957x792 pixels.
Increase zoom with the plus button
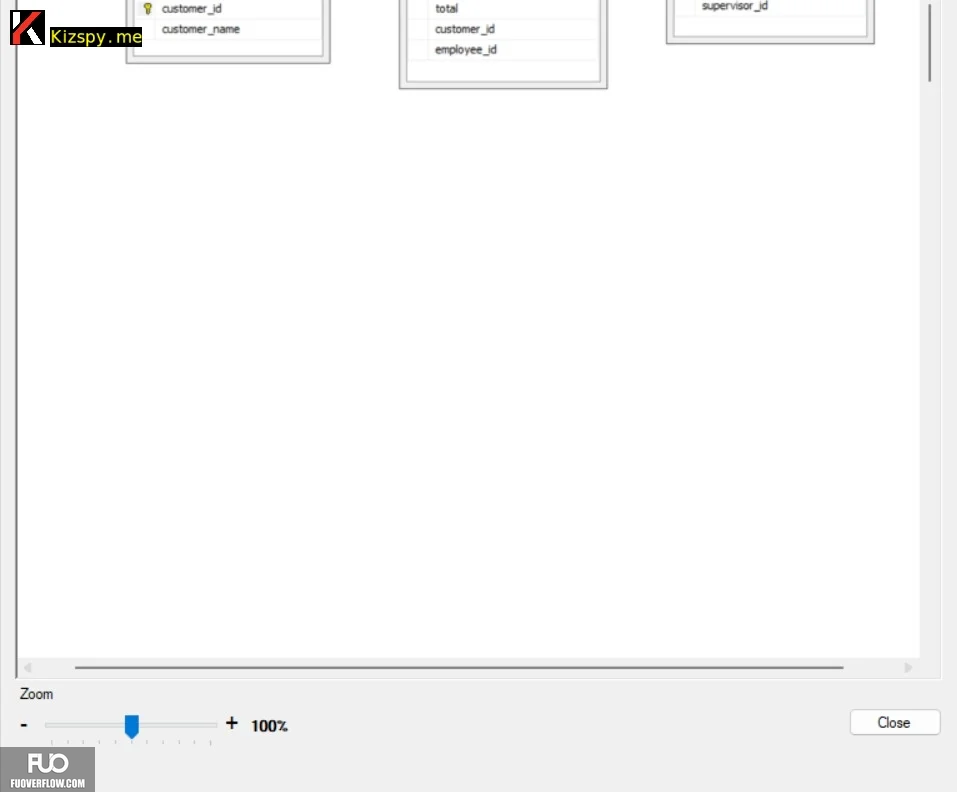[x=231, y=724]
